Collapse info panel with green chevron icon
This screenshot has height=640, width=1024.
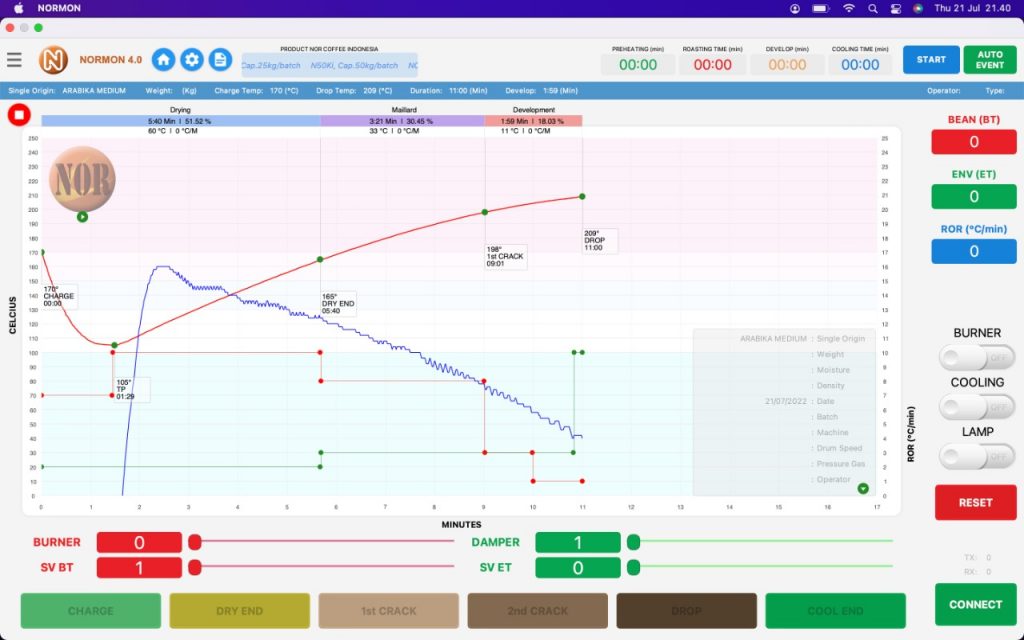[x=863, y=488]
